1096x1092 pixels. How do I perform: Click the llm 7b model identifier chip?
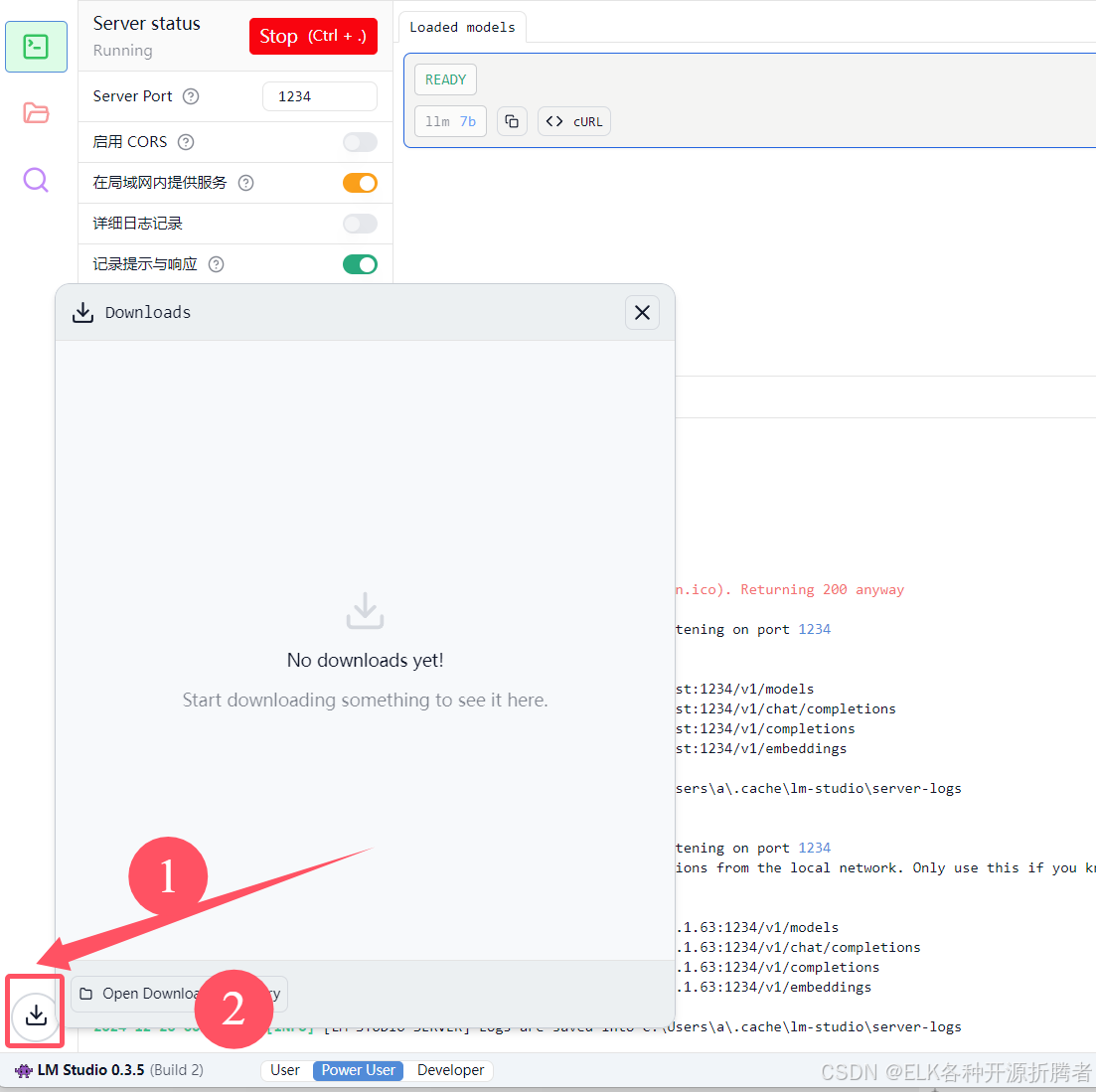450,121
